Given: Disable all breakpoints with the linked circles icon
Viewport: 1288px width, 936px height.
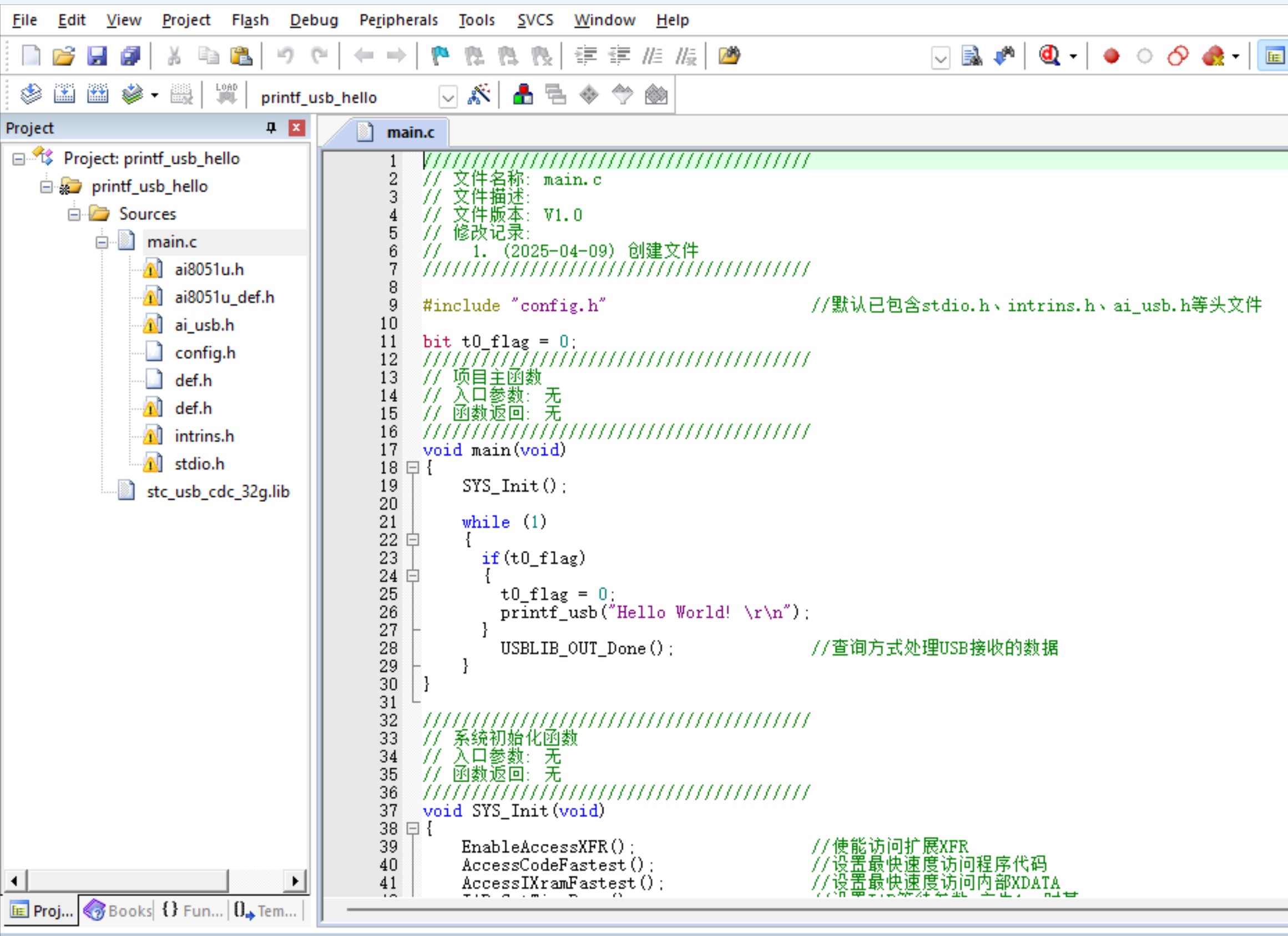Looking at the screenshot, I should pyautogui.click(x=1178, y=56).
